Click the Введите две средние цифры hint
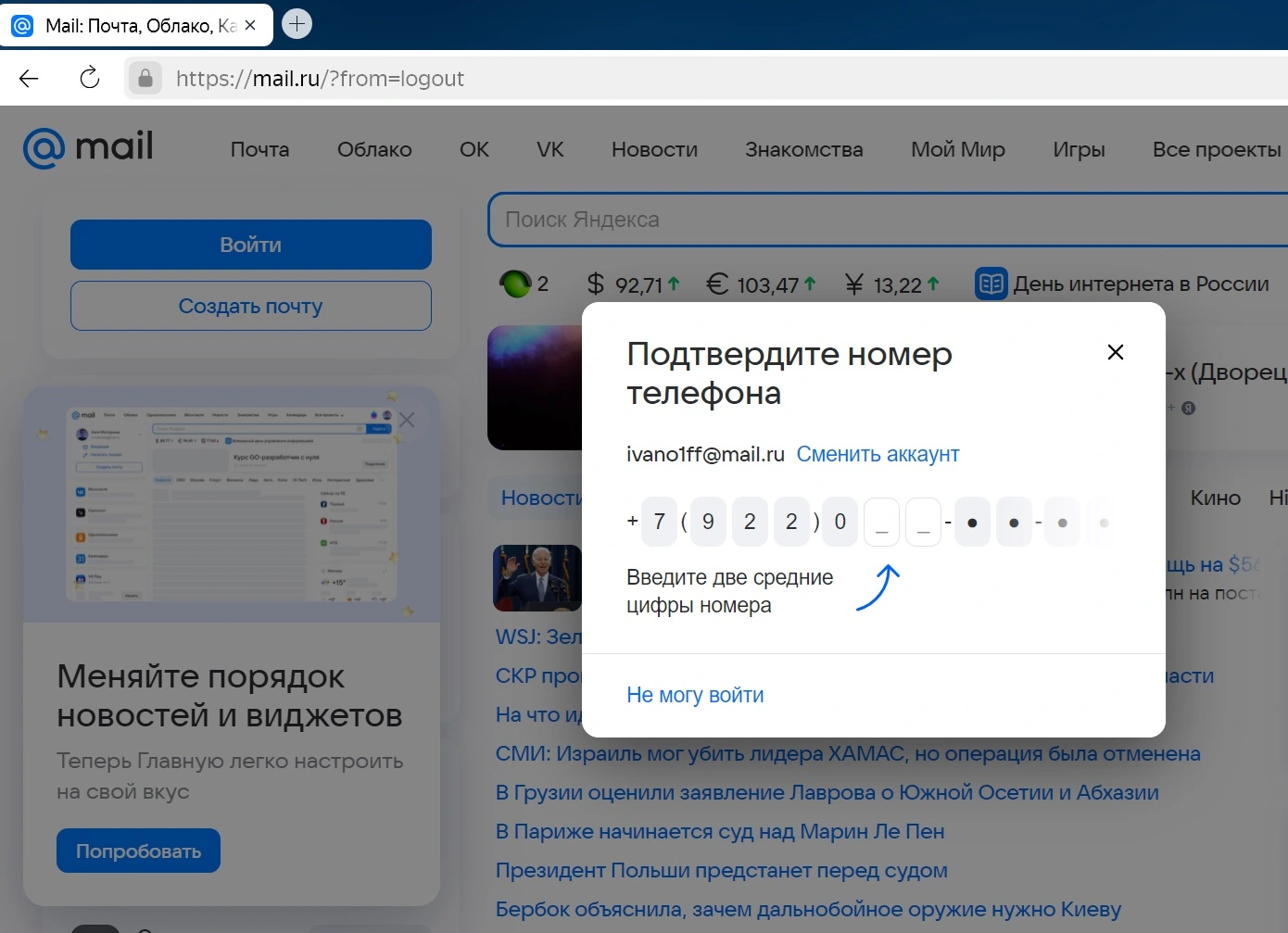 coord(729,591)
